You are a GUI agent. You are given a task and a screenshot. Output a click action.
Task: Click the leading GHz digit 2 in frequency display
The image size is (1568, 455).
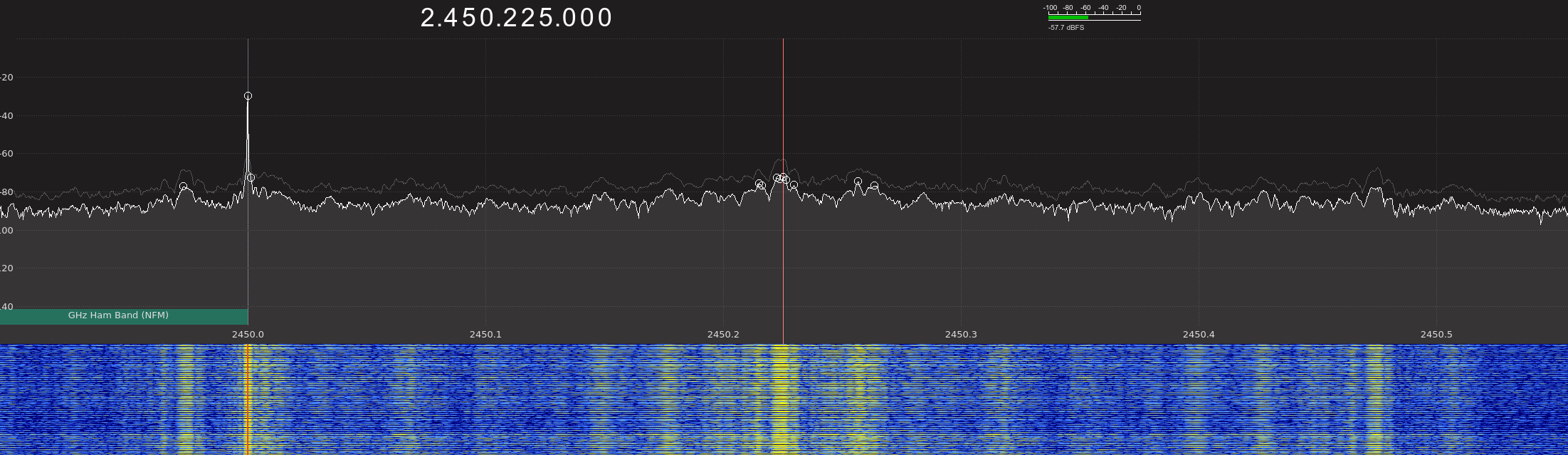pos(427,19)
